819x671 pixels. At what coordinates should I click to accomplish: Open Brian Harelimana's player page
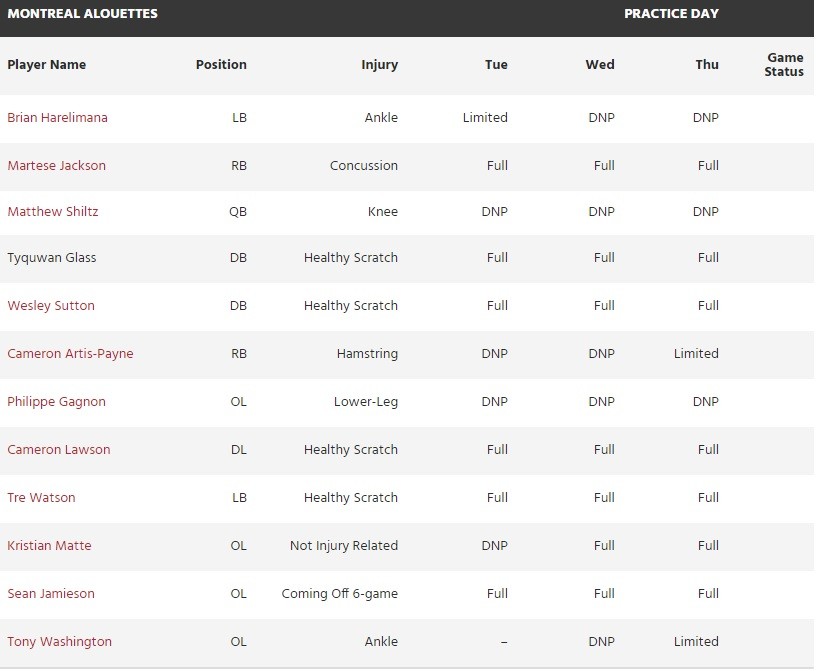(x=57, y=118)
